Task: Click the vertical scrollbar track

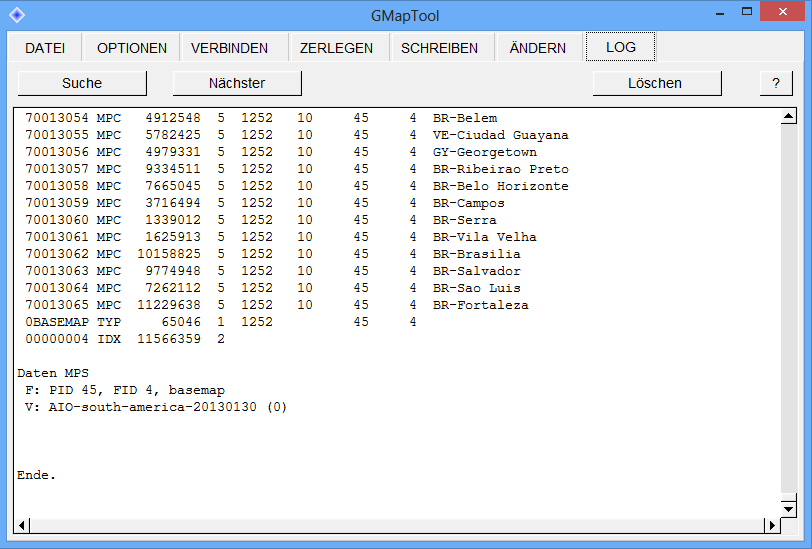Action: (x=788, y=311)
